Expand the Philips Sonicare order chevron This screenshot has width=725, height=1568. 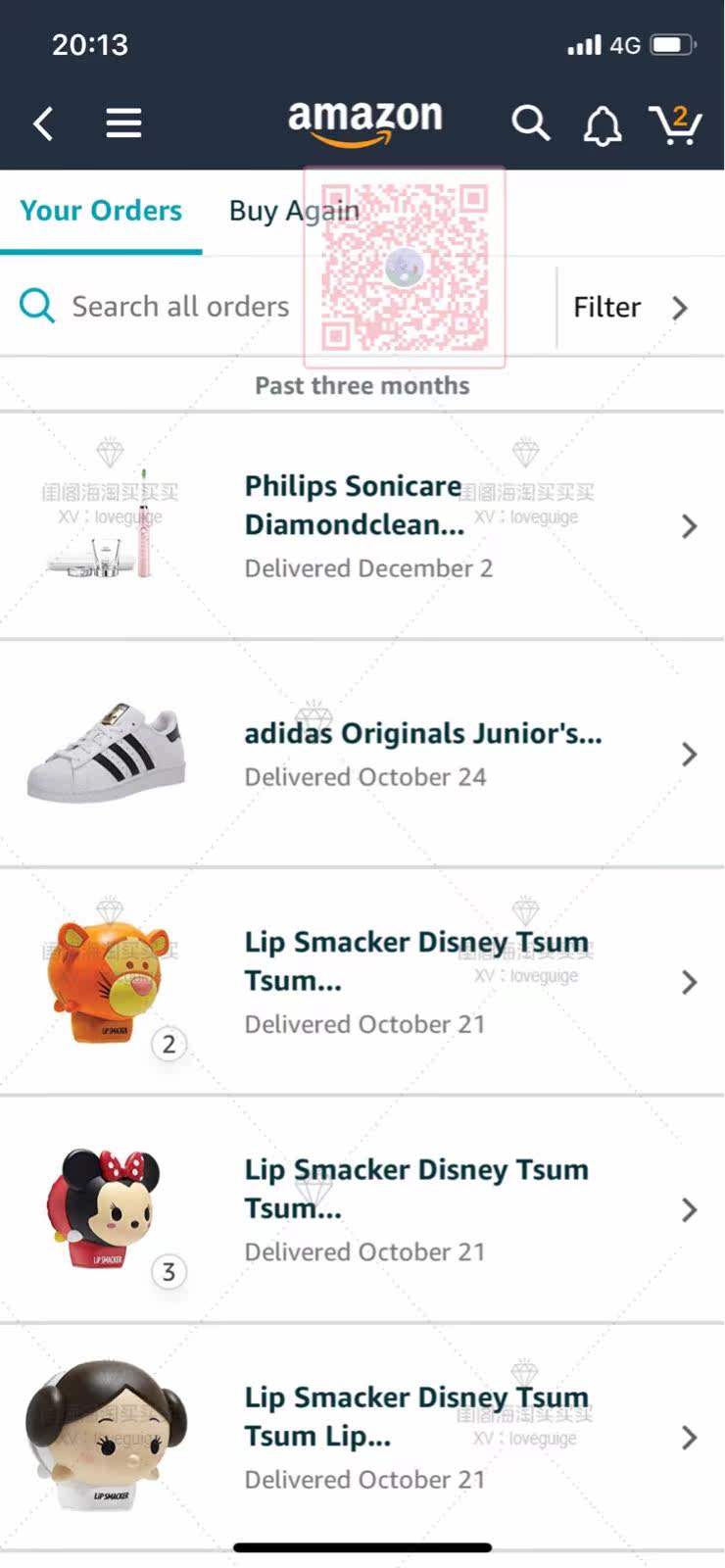689,526
